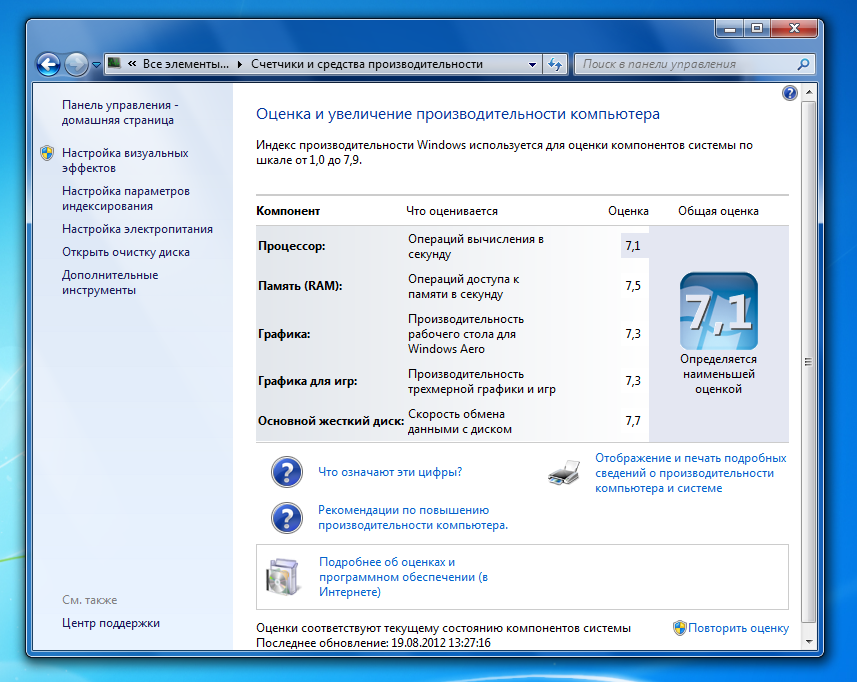Click the question icon for 'Что означают эти цифры?'
This screenshot has height=682, width=857.
tap(287, 472)
